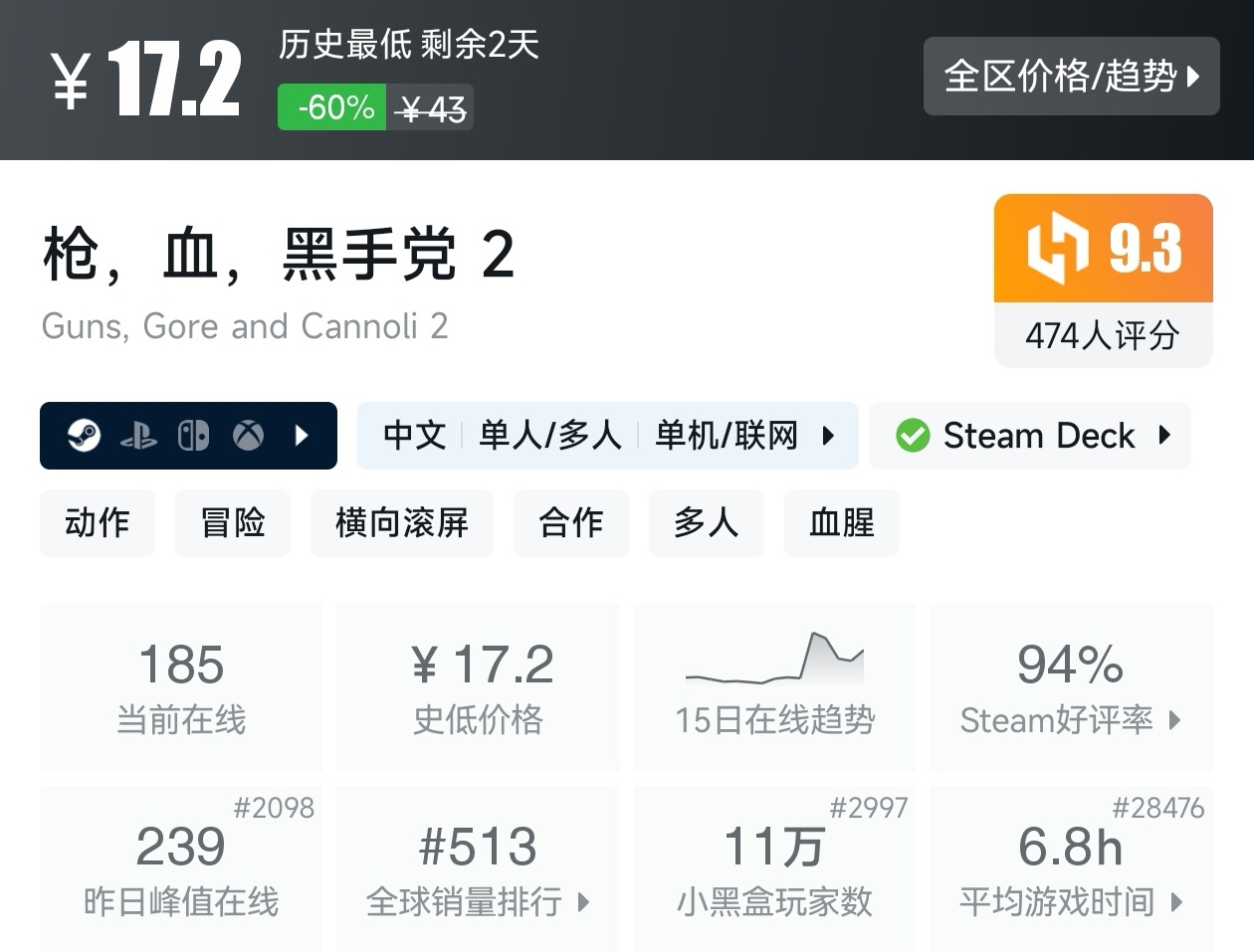Click the PlayStation platform icon

pyautogui.click(x=141, y=435)
